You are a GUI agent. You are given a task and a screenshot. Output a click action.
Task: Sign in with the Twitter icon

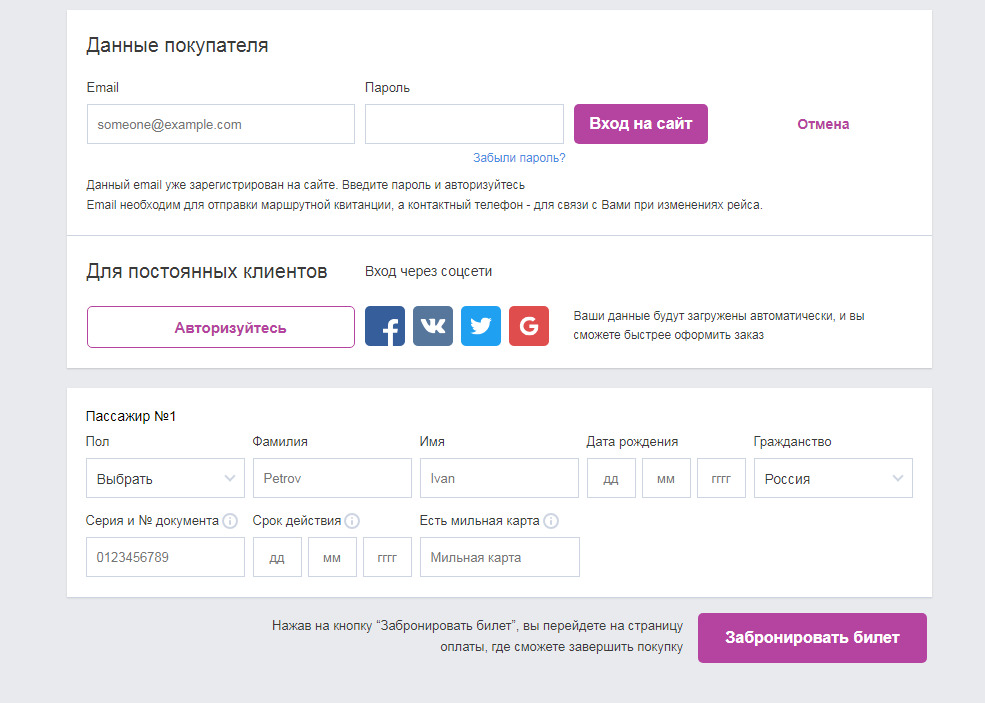tap(481, 326)
